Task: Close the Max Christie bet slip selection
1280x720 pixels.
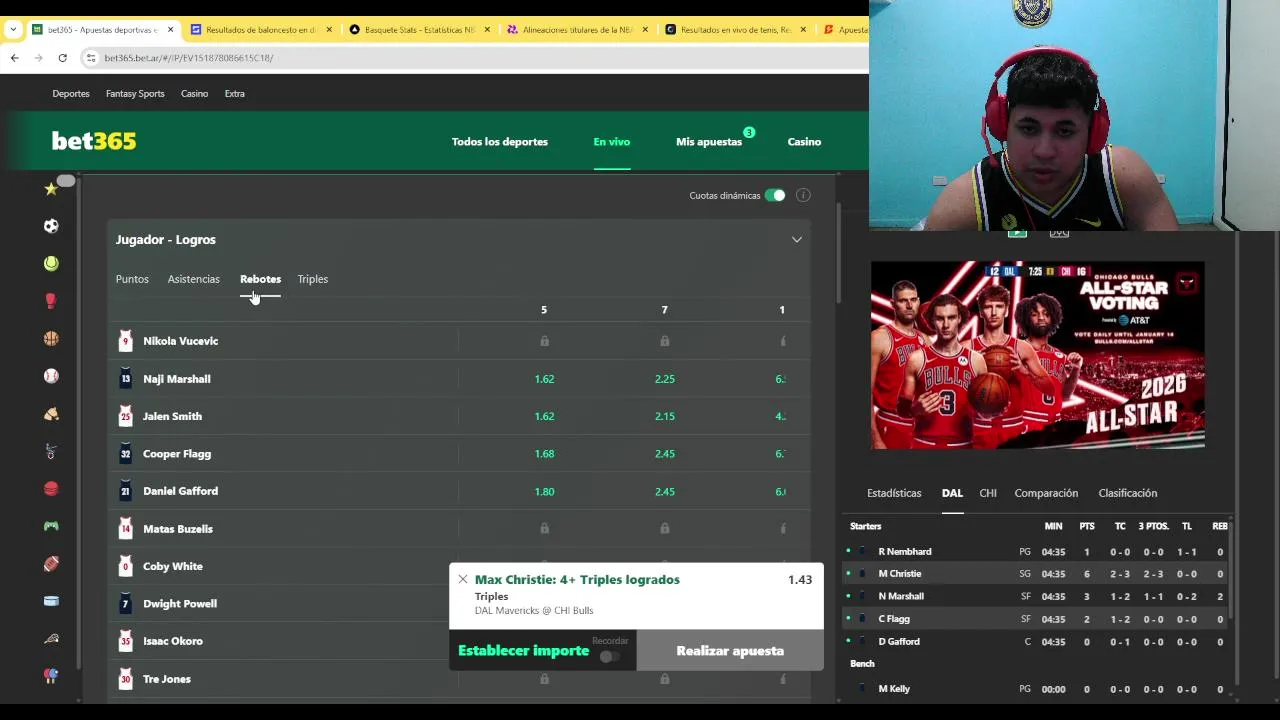Action: coord(462,579)
